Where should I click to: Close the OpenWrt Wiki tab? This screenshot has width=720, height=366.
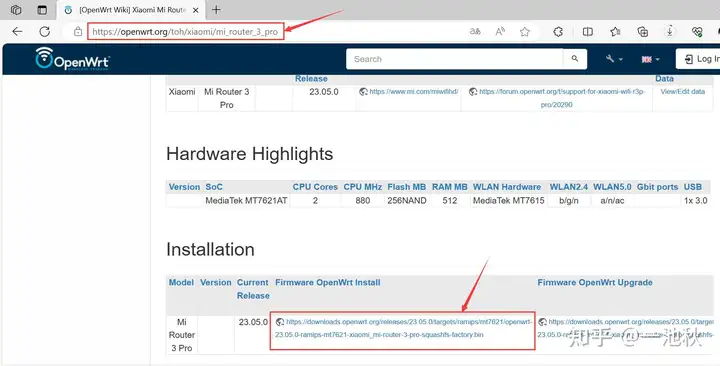pyautogui.click(x=196, y=10)
